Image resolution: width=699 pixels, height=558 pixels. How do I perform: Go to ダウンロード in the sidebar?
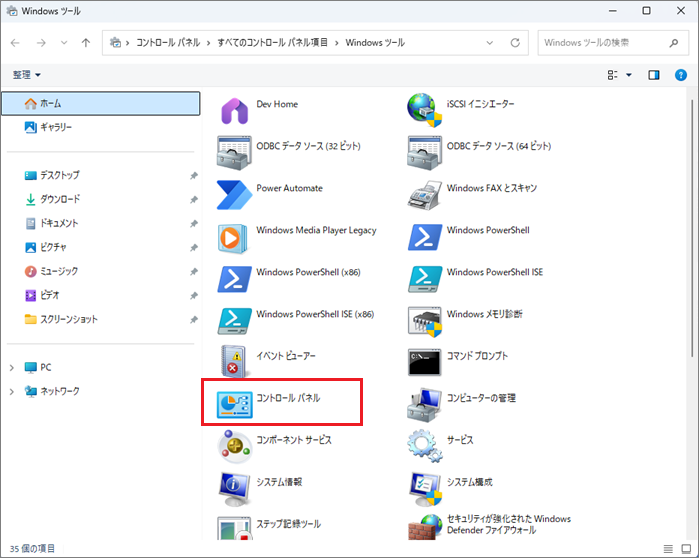point(60,199)
